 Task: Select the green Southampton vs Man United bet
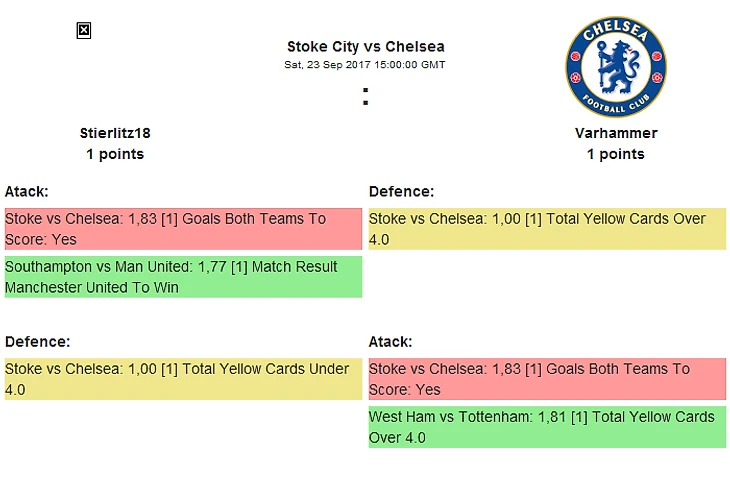click(x=183, y=277)
